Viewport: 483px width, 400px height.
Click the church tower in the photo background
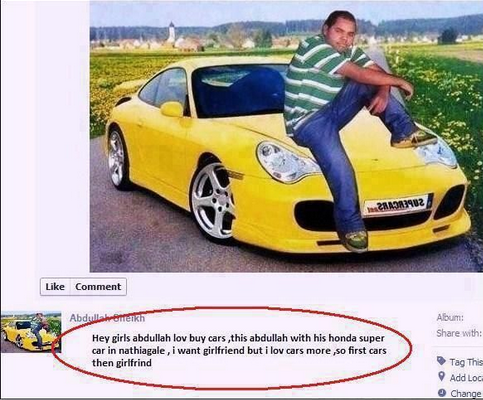point(171,33)
